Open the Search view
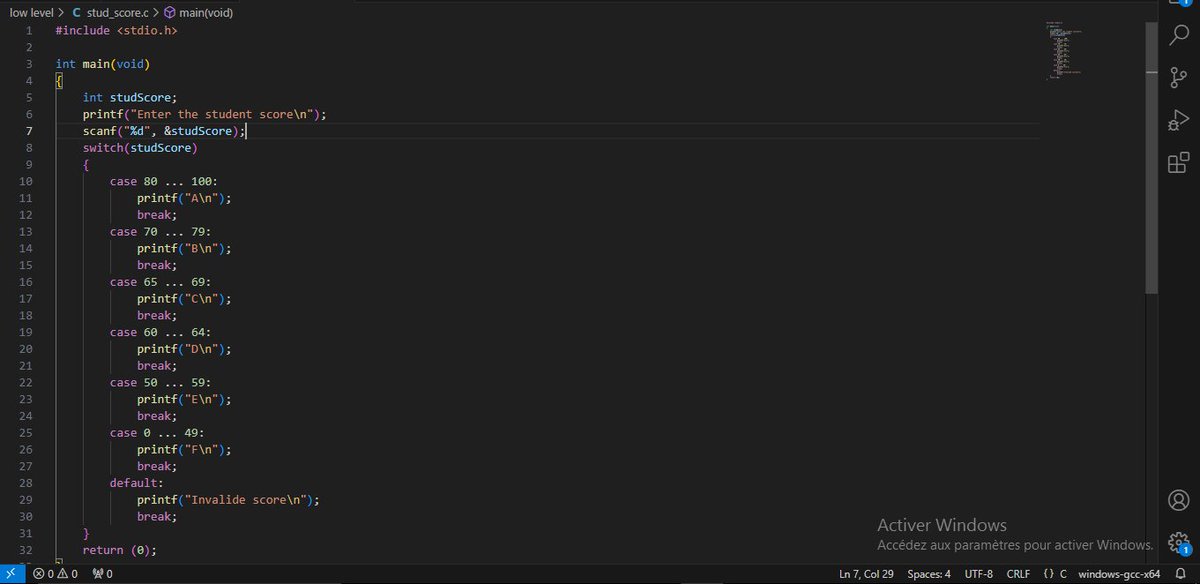 1178,35
